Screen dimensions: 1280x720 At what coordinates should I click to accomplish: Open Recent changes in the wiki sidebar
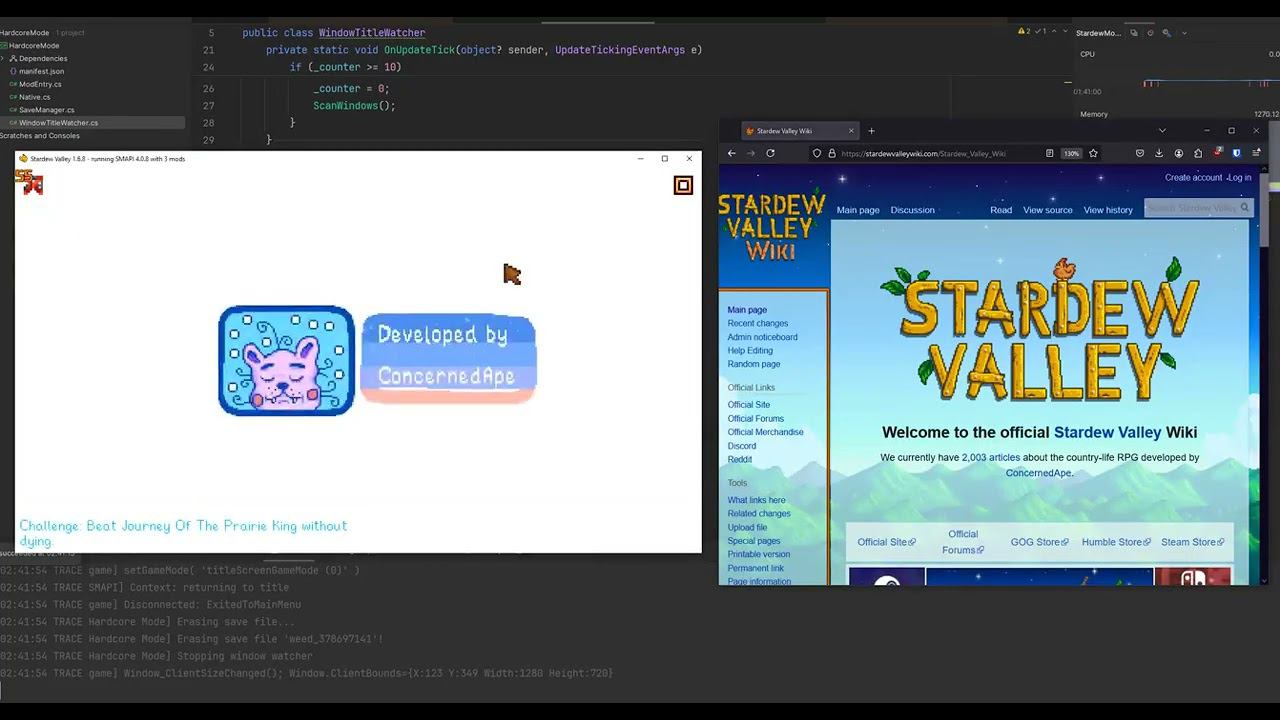(758, 323)
